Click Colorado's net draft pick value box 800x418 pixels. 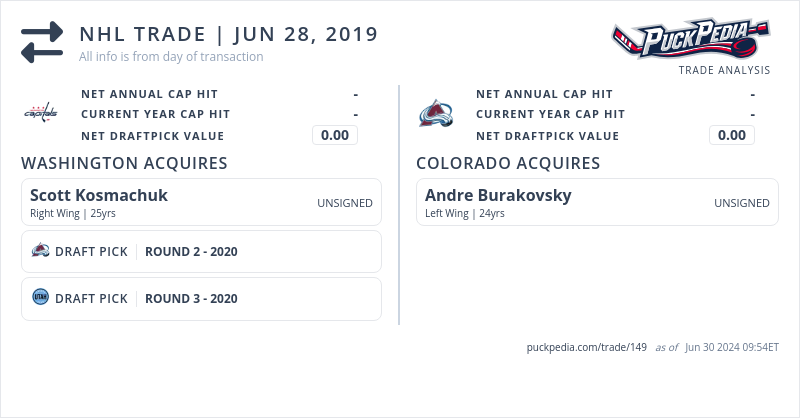(732, 136)
